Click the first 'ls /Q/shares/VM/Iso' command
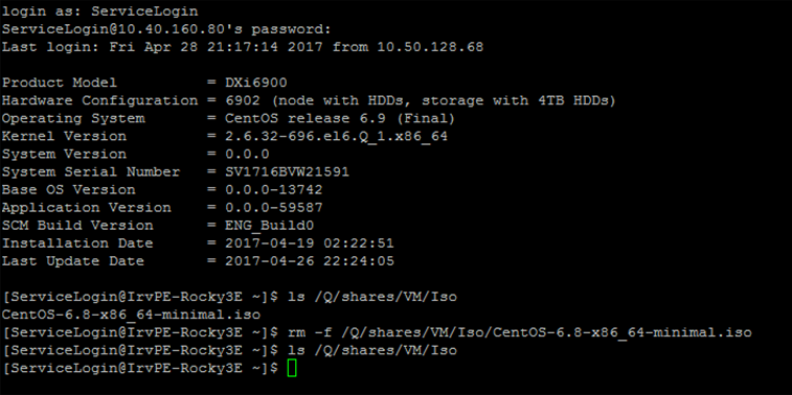Image resolution: width=792 pixels, height=395 pixels. pyautogui.click(x=372, y=297)
